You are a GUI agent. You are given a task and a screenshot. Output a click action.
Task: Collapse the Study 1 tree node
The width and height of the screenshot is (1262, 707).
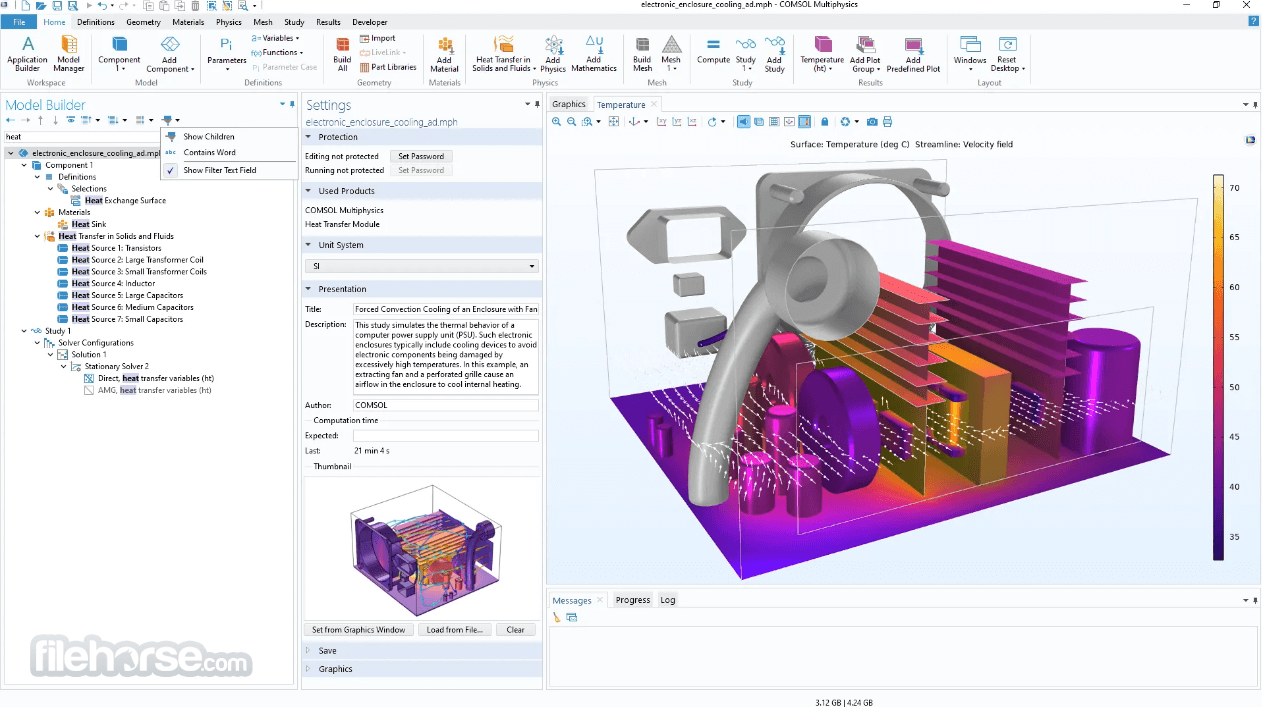pyautogui.click(x=24, y=331)
